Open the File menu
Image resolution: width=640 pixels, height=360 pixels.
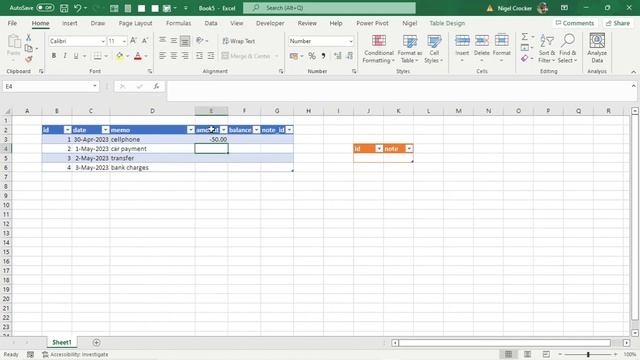12,23
